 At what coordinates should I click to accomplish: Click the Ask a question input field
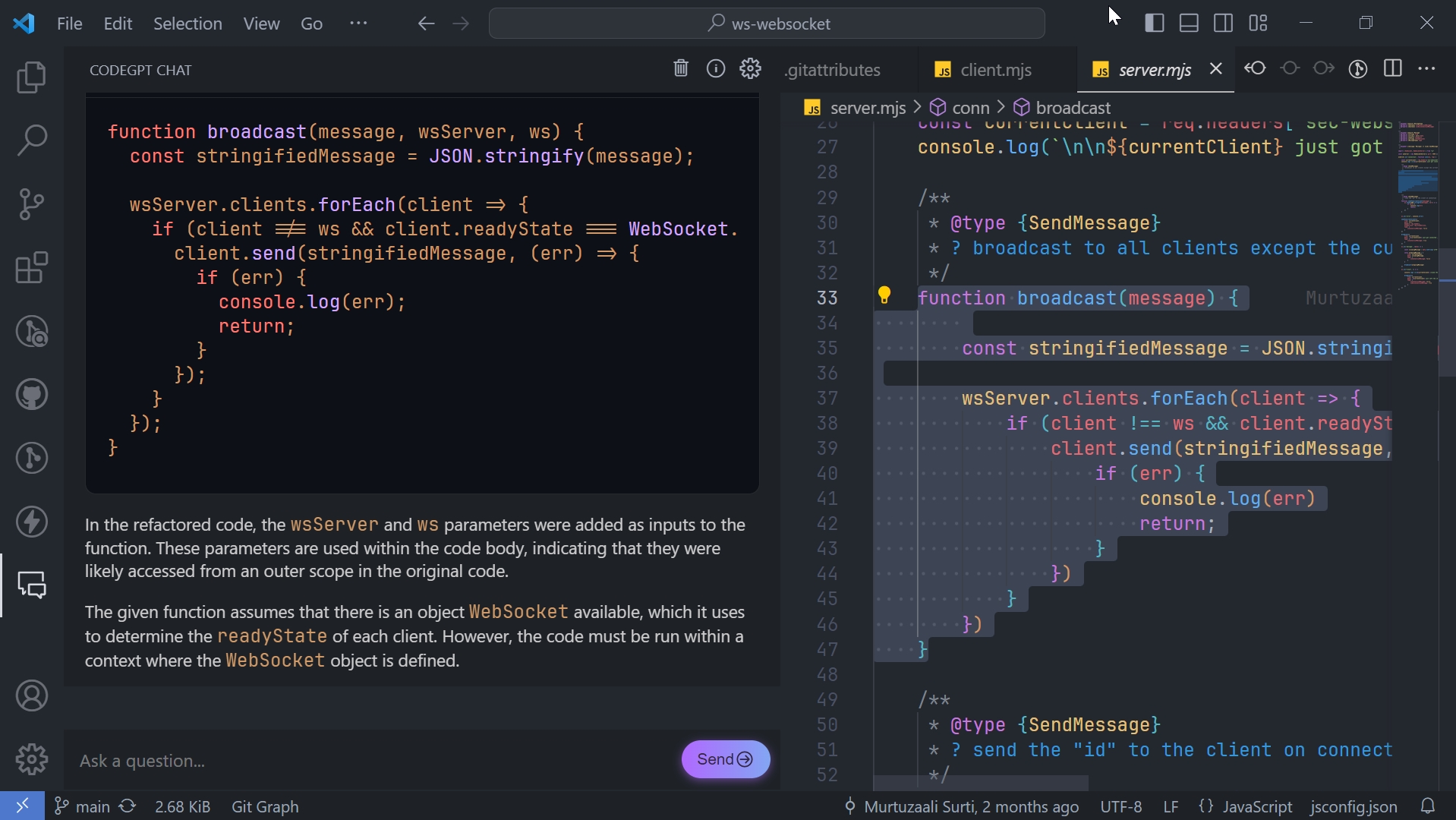[x=304, y=761]
